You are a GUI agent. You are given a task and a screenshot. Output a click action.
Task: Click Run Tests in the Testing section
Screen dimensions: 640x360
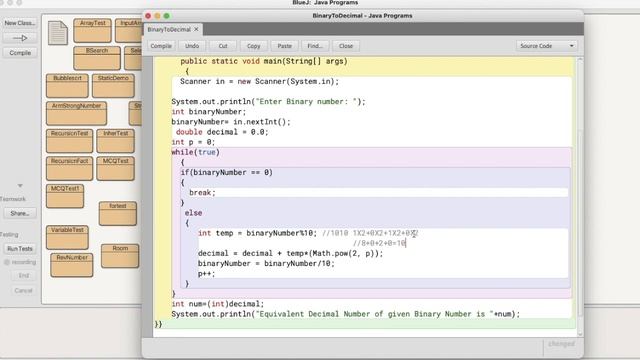pyautogui.click(x=20, y=249)
